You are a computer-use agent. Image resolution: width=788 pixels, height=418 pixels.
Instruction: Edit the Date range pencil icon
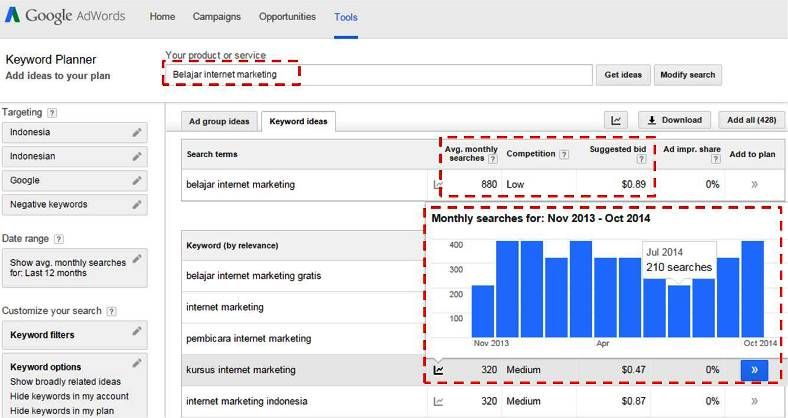[137, 259]
